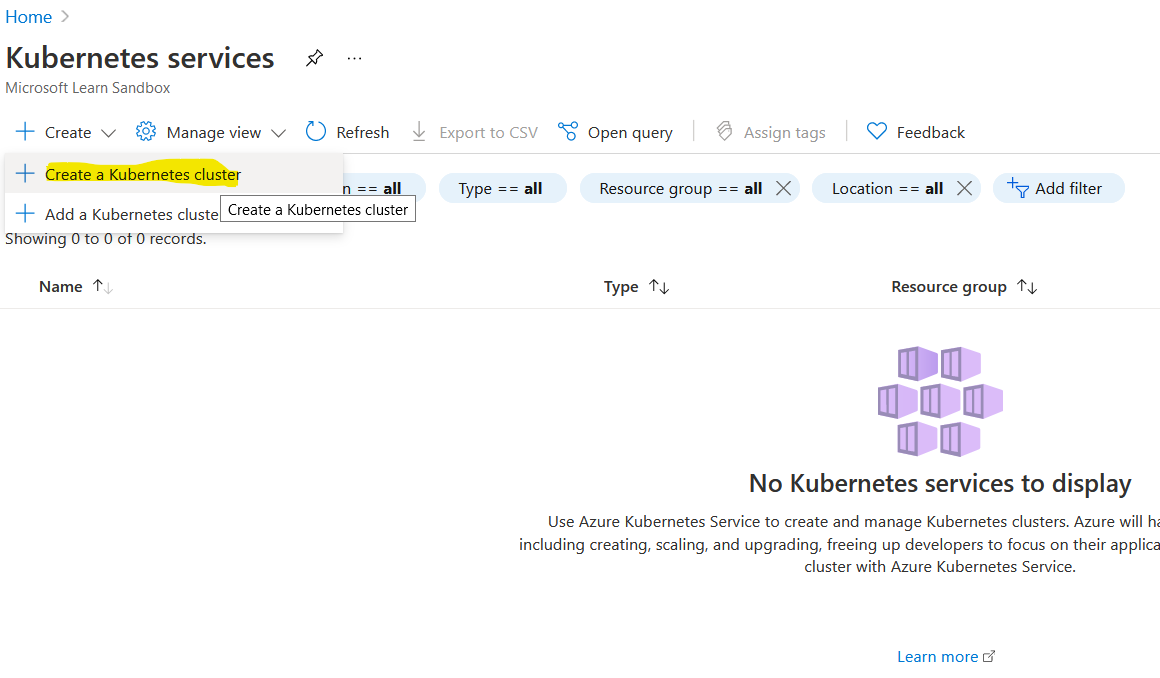Click Showing 0 to 0 records text
This screenshot has height=678, width=1160.
tap(106, 239)
